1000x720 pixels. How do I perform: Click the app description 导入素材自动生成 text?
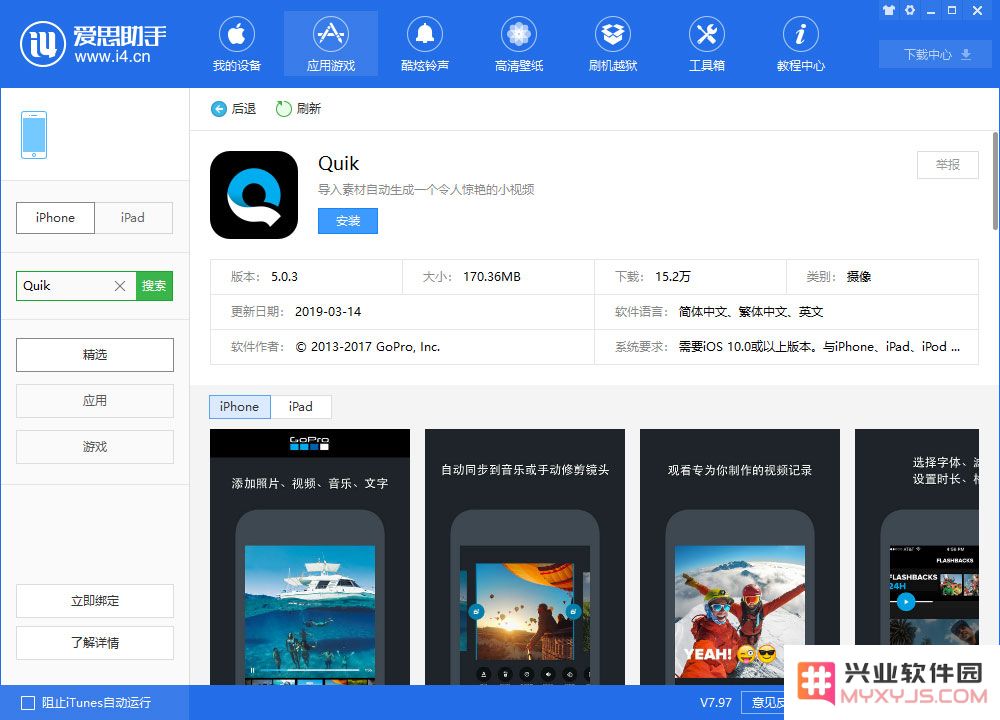tap(426, 189)
